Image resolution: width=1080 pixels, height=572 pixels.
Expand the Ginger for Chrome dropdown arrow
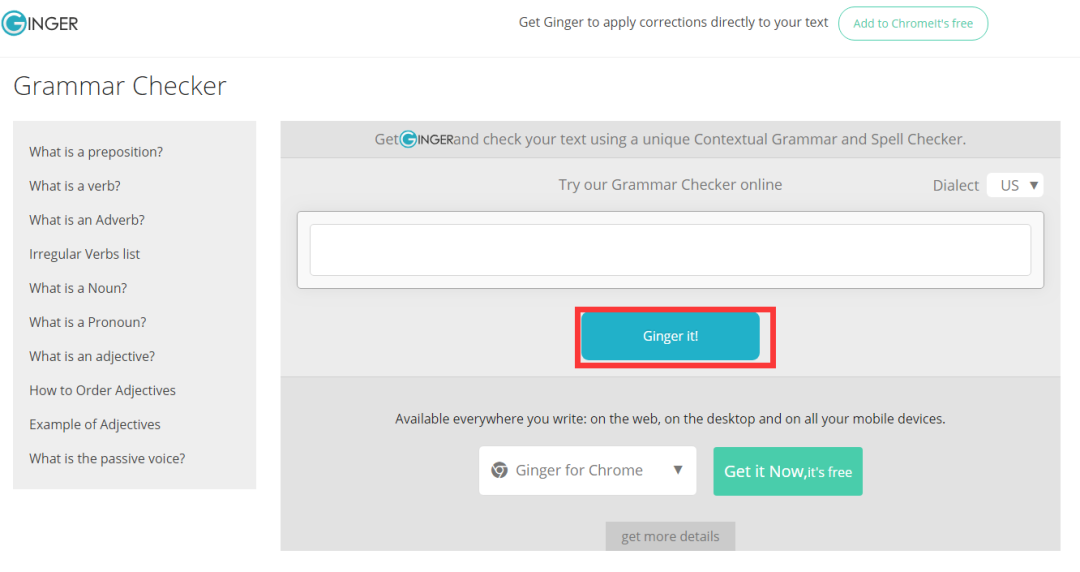coord(677,470)
